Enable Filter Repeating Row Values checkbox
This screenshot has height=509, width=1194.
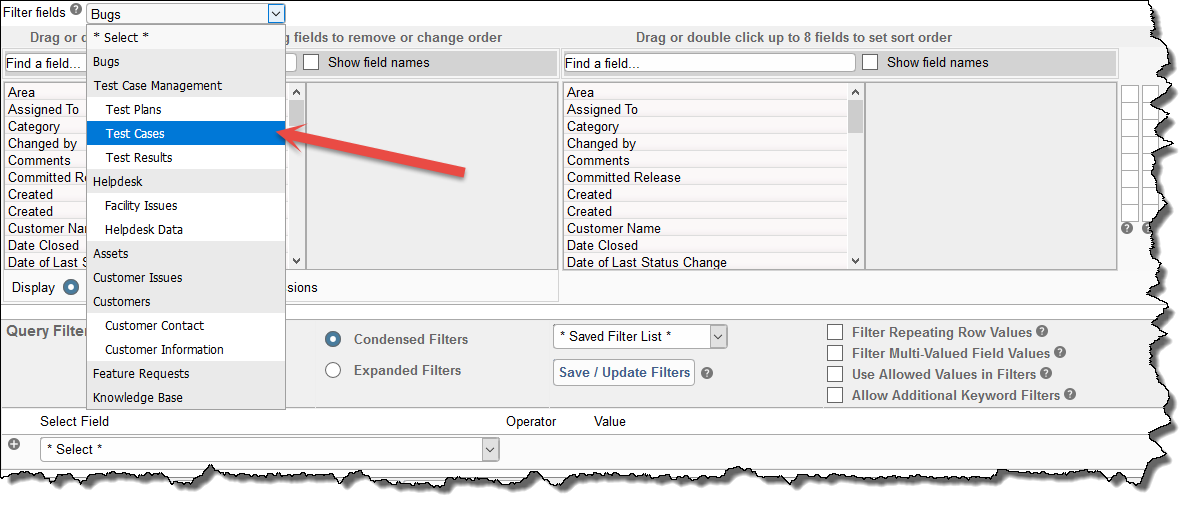[x=835, y=332]
